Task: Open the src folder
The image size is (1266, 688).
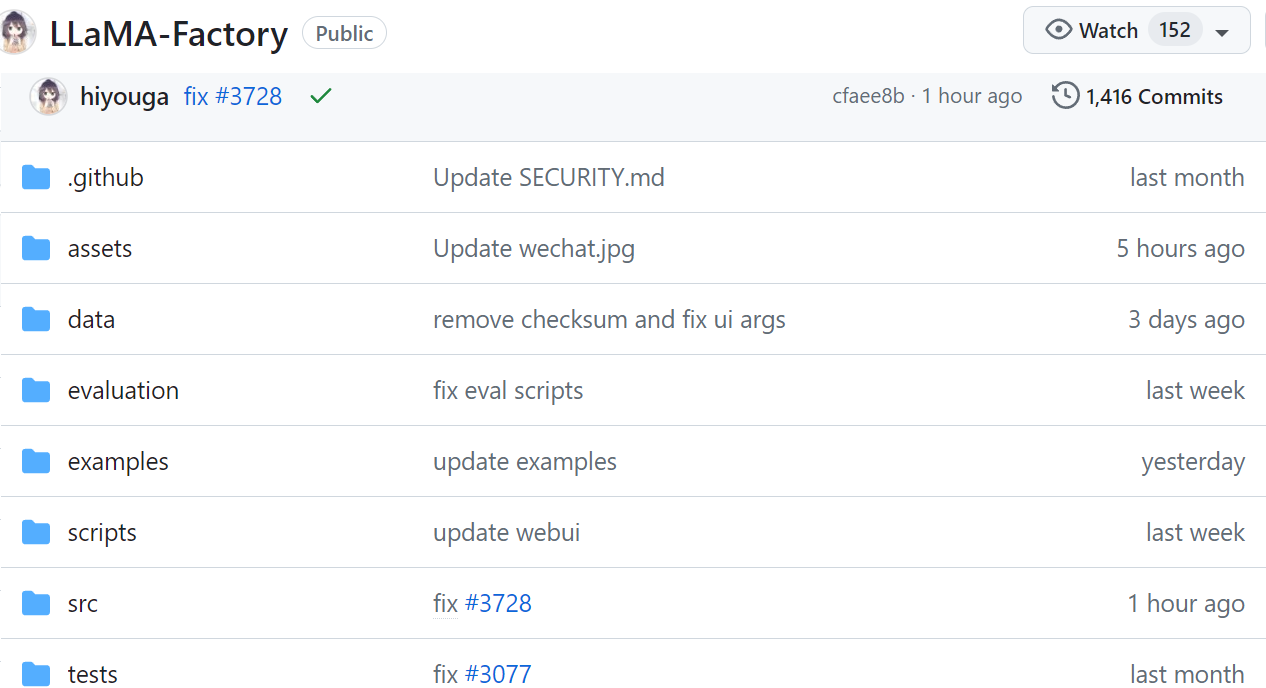Action: click(x=83, y=604)
